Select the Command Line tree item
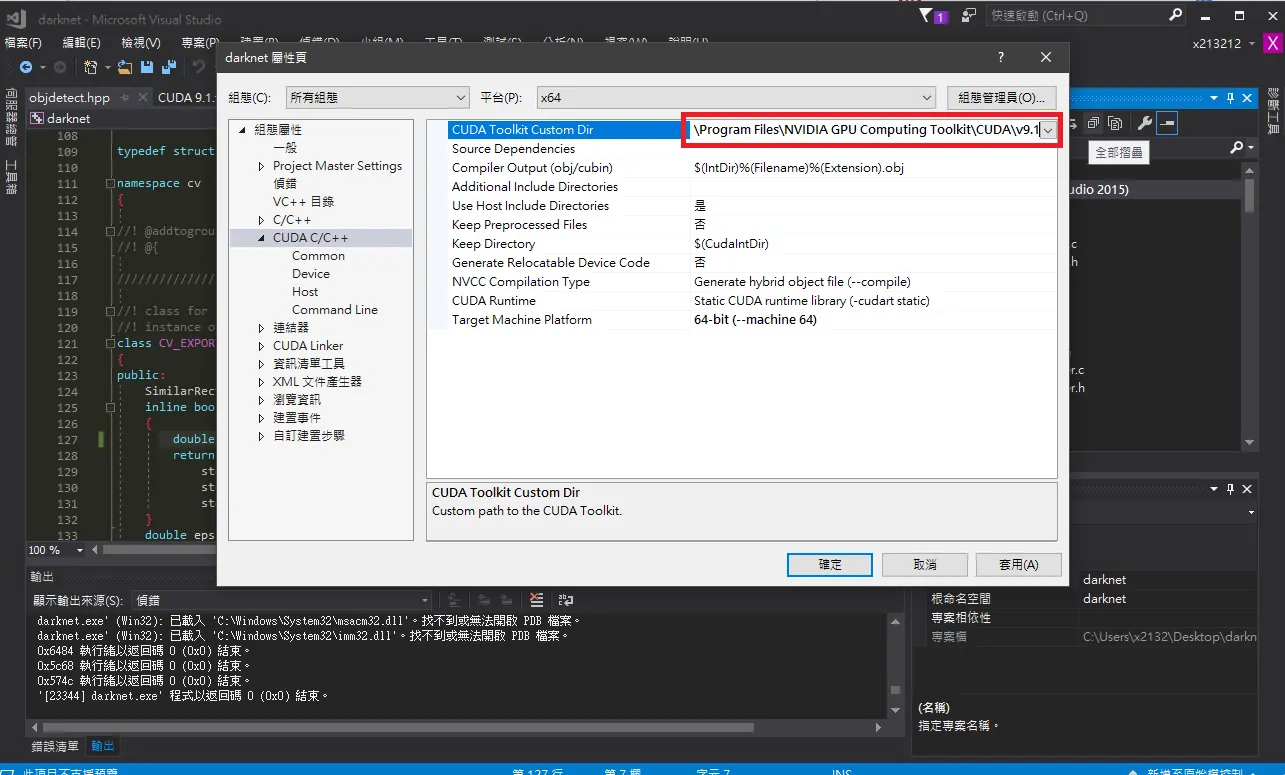This screenshot has height=775, width=1285. coord(335,310)
